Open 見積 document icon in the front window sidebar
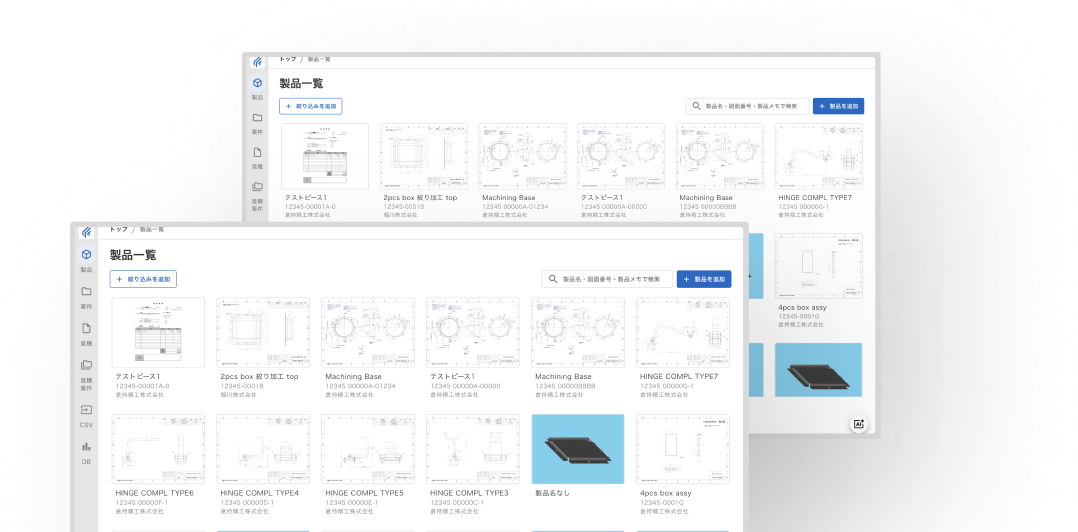The height and width of the screenshot is (532, 1078). tap(86, 334)
